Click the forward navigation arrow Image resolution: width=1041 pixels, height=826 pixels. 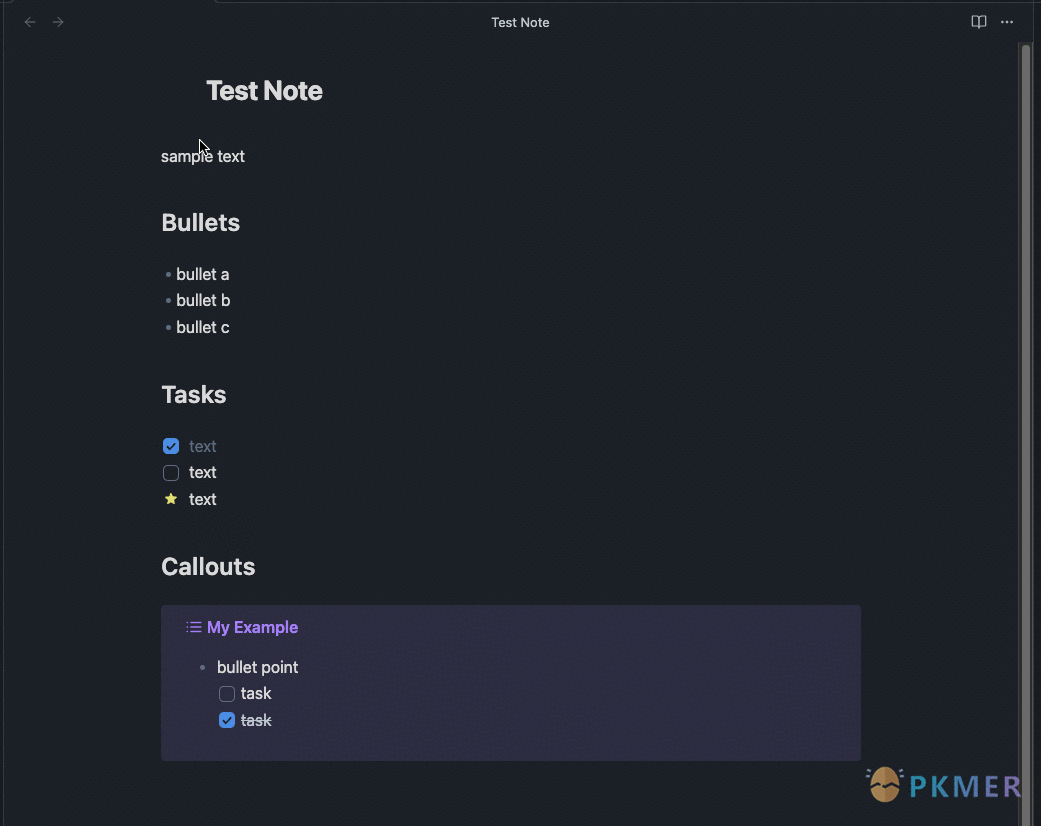coord(58,21)
